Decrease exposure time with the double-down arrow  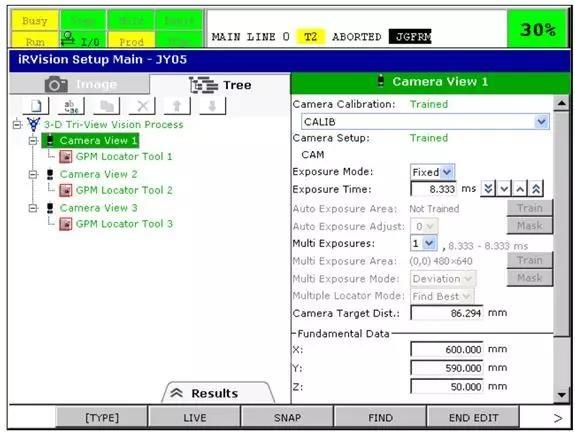[488, 189]
